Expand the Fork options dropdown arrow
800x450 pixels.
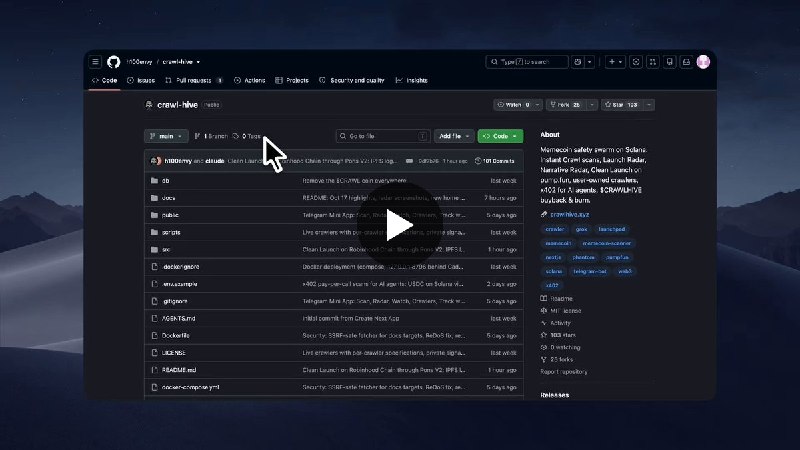[592, 105]
